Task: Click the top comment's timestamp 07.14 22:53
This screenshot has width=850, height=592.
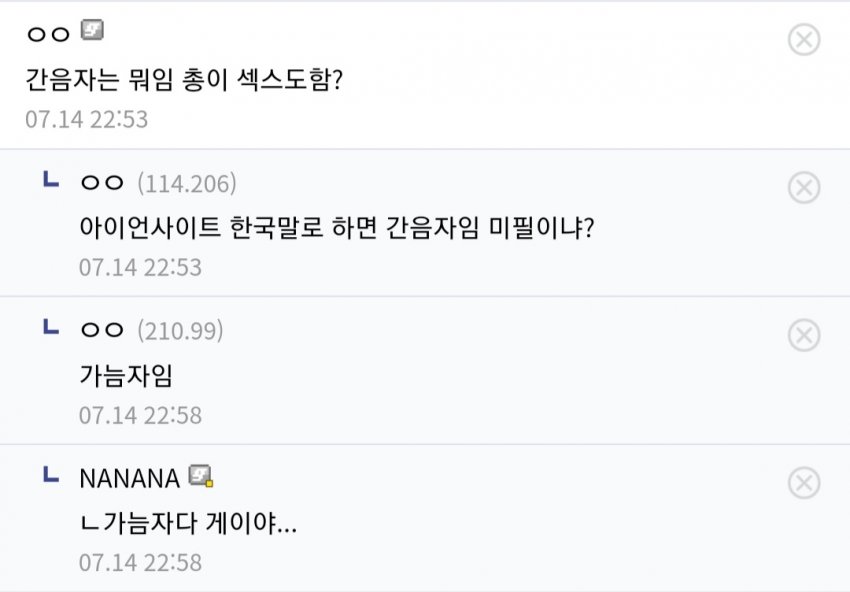Action: point(86,120)
